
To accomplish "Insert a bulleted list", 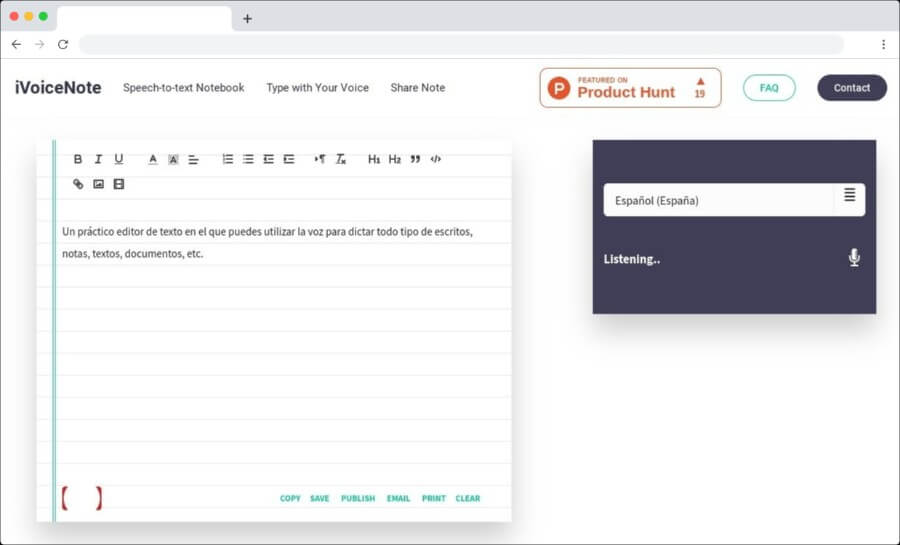I will 248,159.
